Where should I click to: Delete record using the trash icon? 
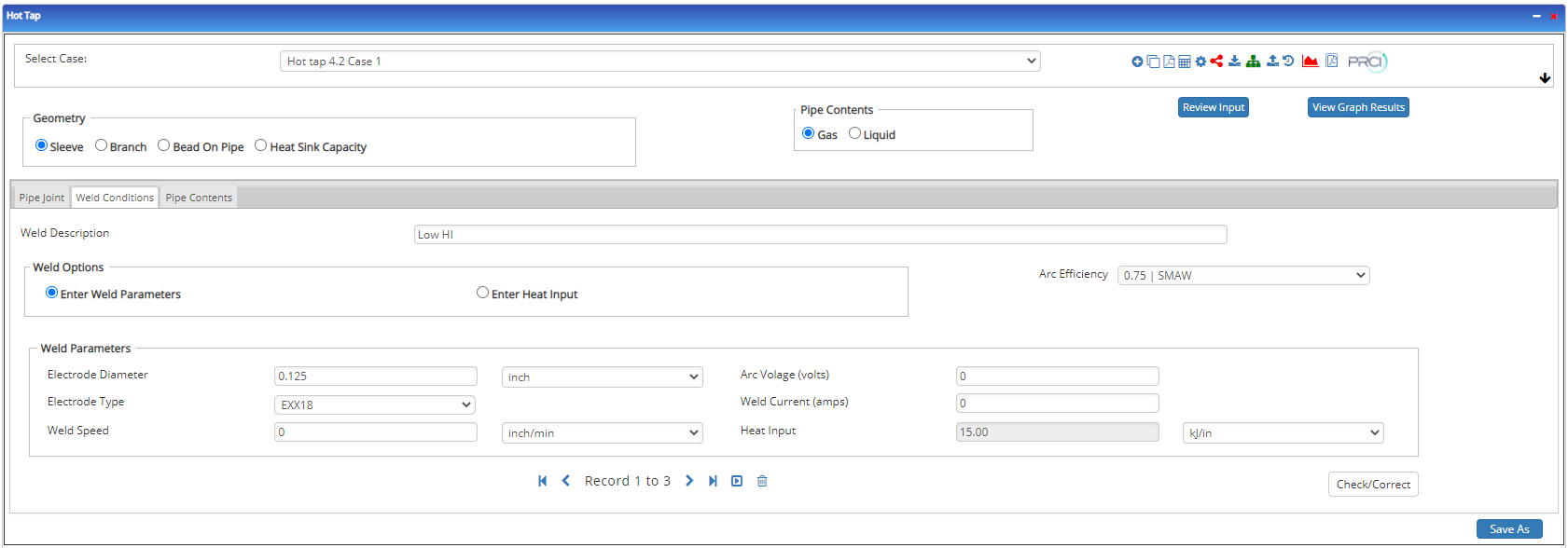[x=762, y=481]
